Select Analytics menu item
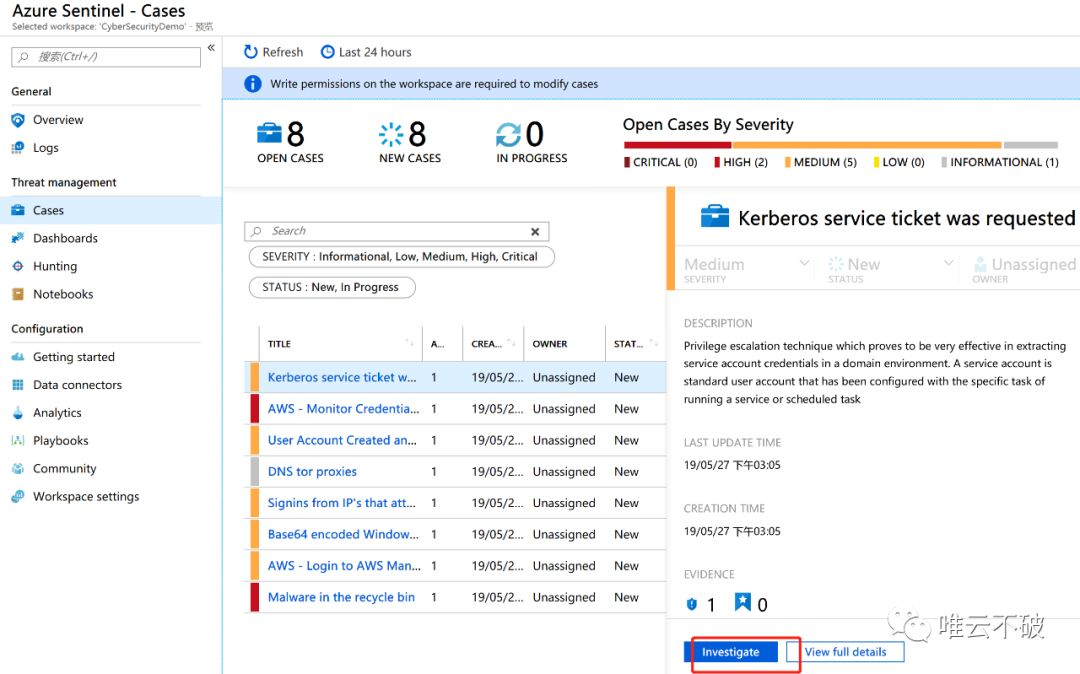Image resolution: width=1080 pixels, height=674 pixels. 57,413
